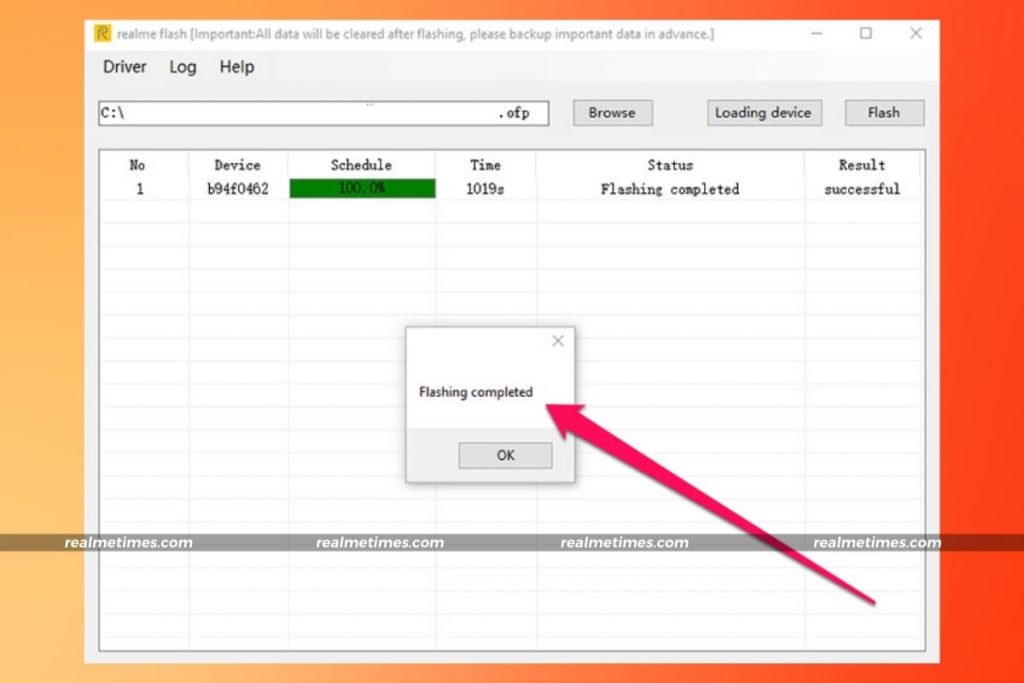The image size is (1024, 683).
Task: Click the realme flash title bar text
Action: click(x=415, y=34)
